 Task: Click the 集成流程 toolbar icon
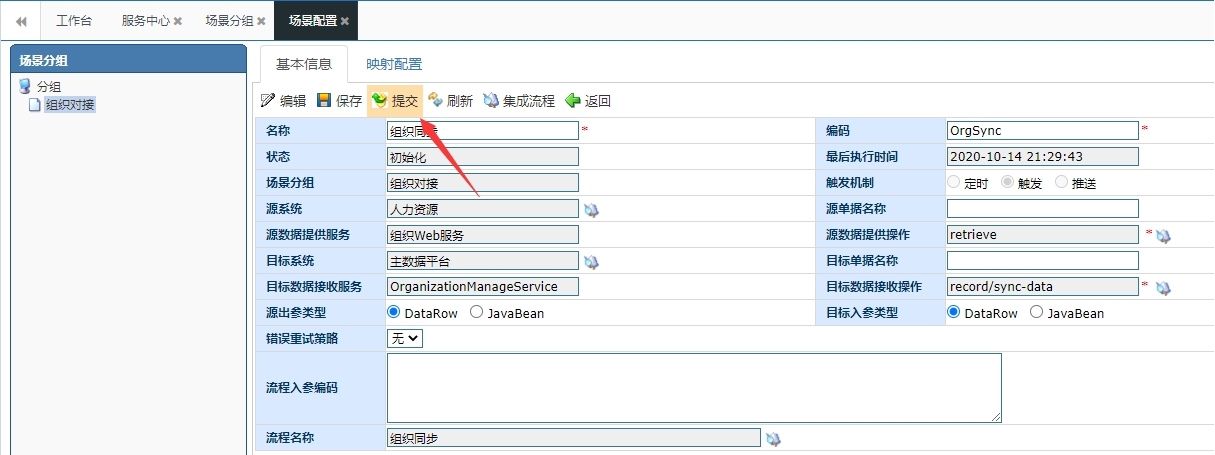point(491,100)
